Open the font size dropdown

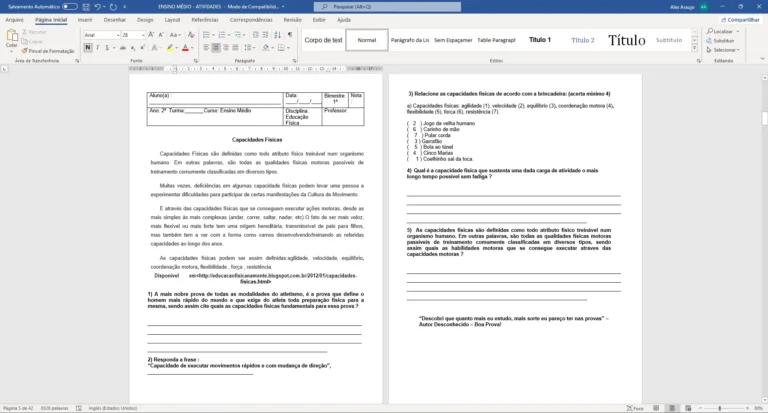point(143,35)
